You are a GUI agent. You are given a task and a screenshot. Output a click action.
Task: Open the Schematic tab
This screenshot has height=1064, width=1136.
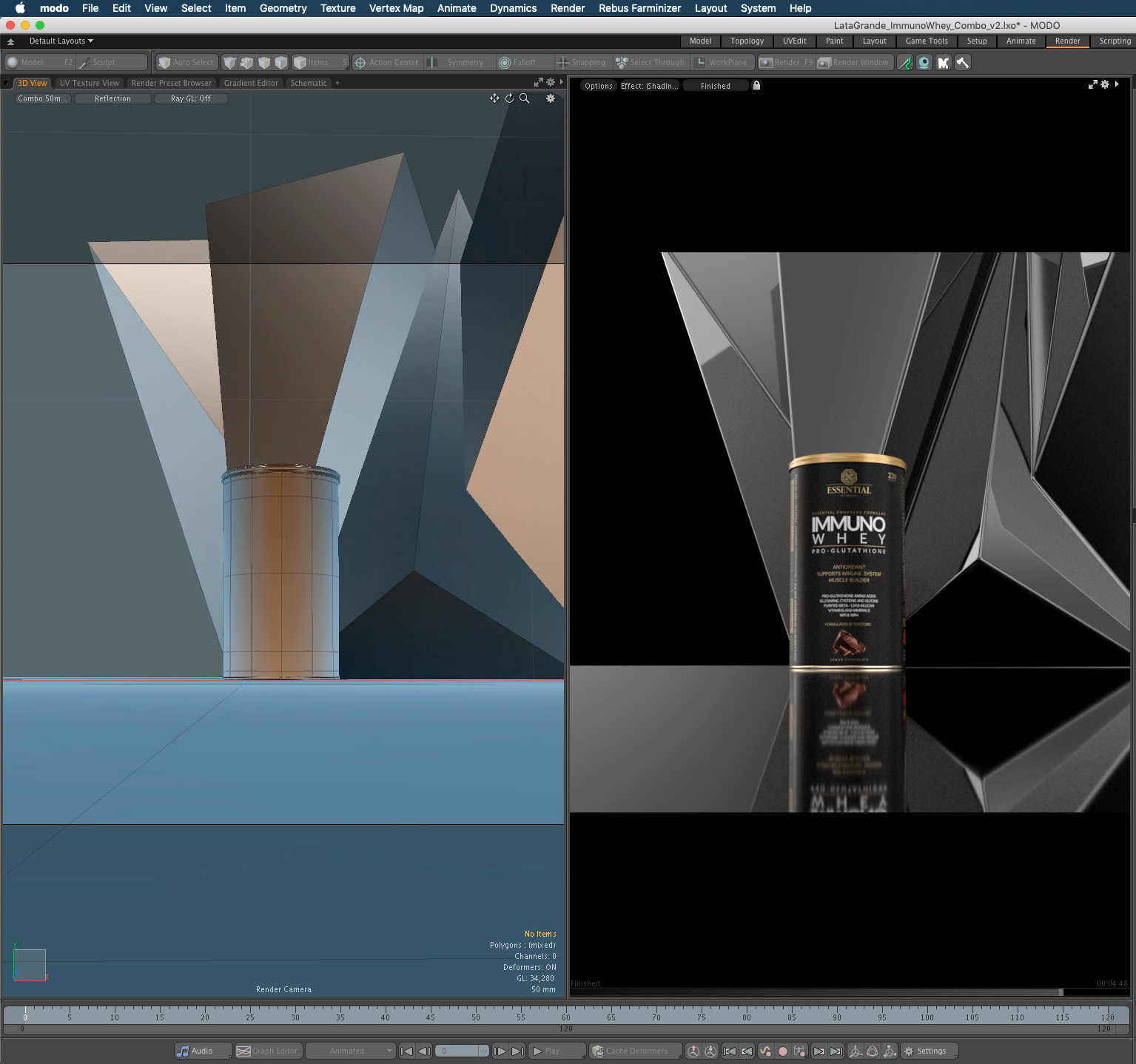tap(309, 83)
